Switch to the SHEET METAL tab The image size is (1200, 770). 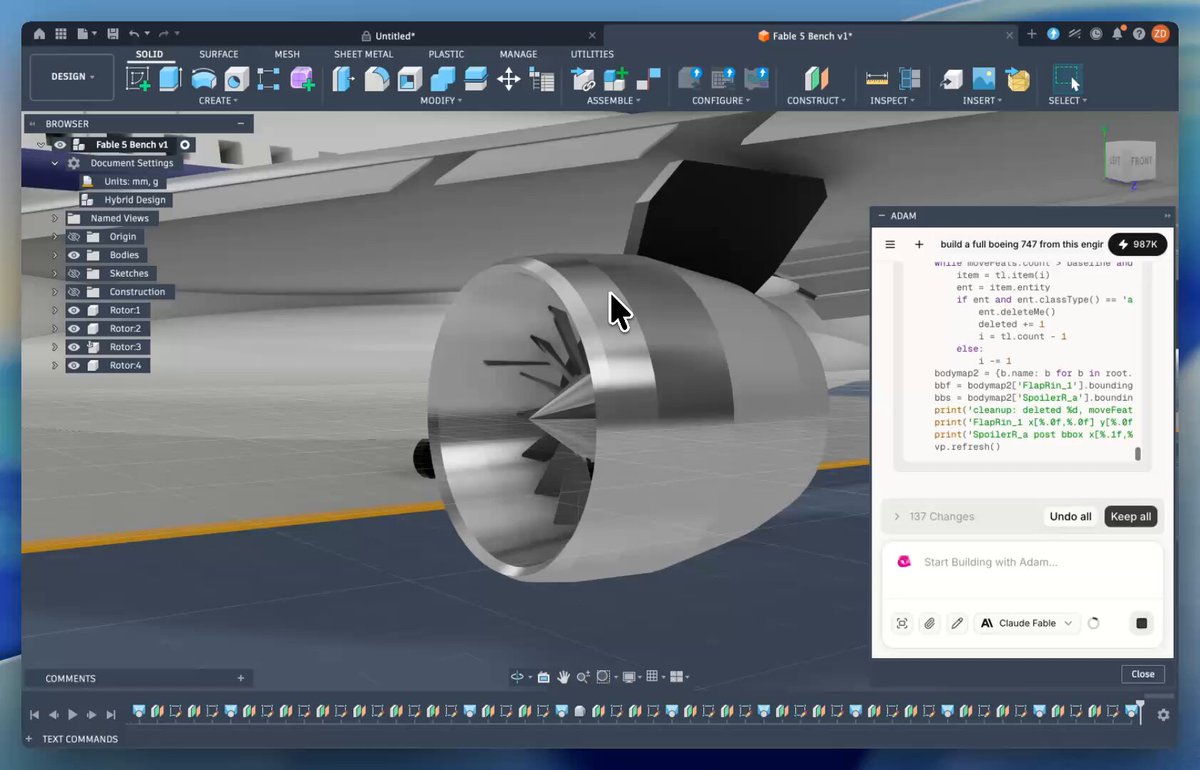[363, 54]
